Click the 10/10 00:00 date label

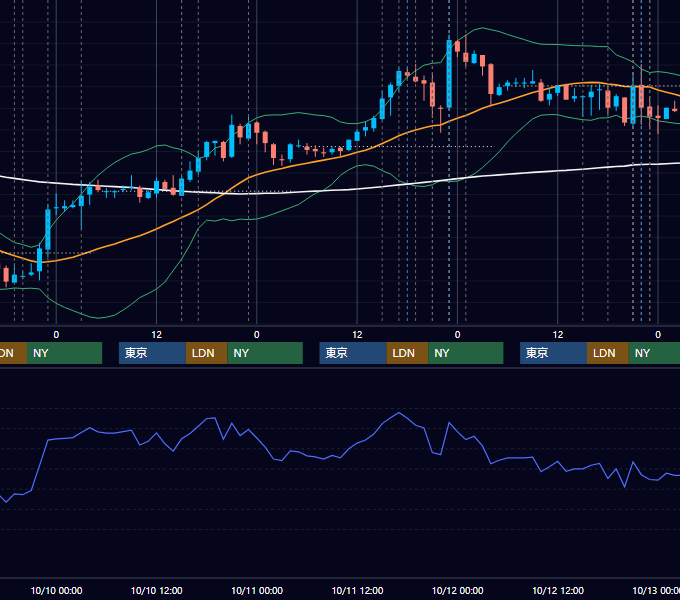pyautogui.click(x=56, y=590)
